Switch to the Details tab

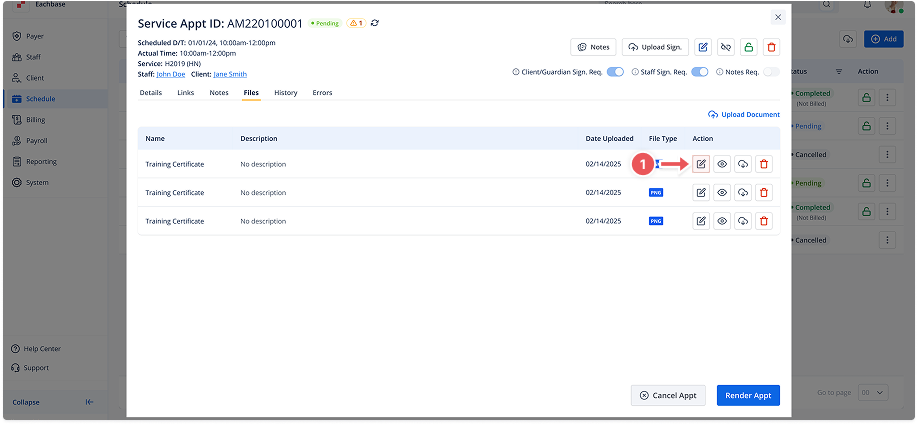pos(150,92)
